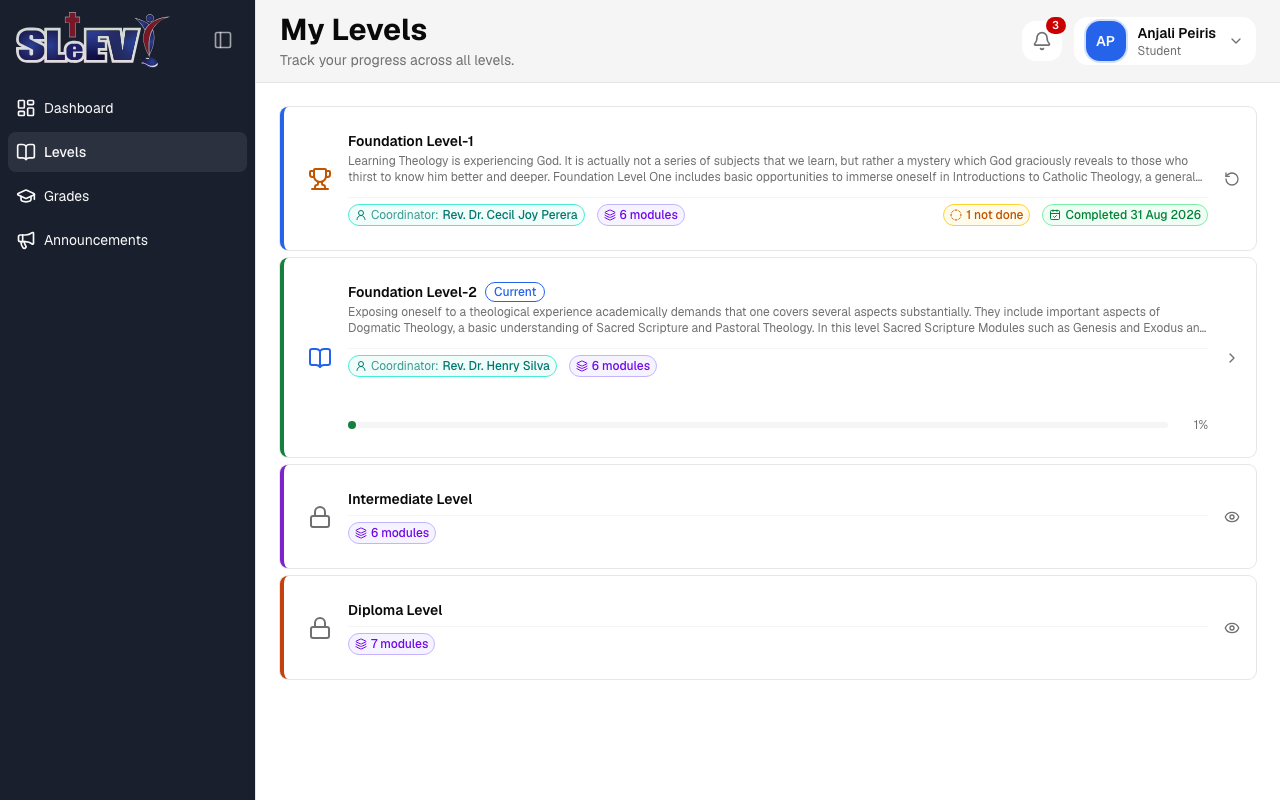The height and width of the screenshot is (800, 1280).
Task: Click the open book icon on Foundation Level-2
Action: pos(320,357)
